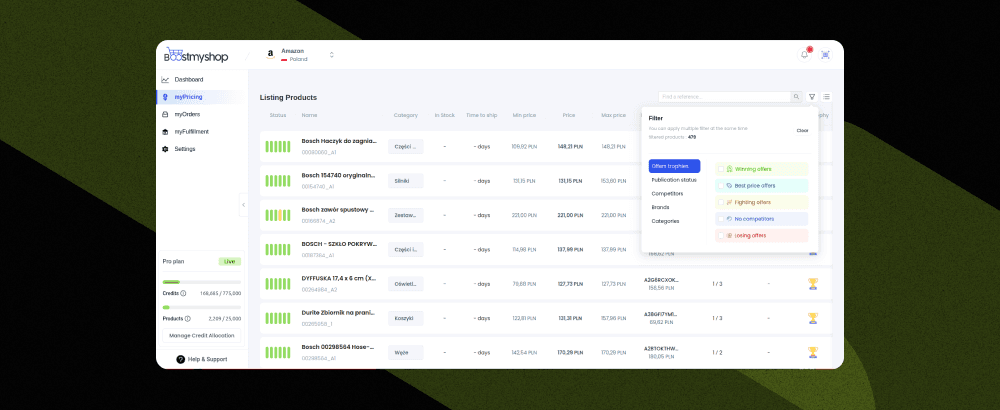Screen dimensions: 1000x410
Task: Click the myFulfillment box icon
Action: click(x=165, y=131)
